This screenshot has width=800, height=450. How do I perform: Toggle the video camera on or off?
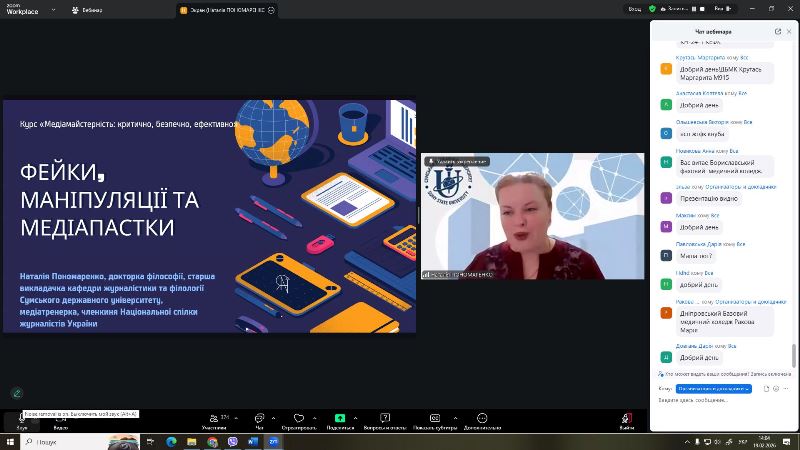[60, 419]
